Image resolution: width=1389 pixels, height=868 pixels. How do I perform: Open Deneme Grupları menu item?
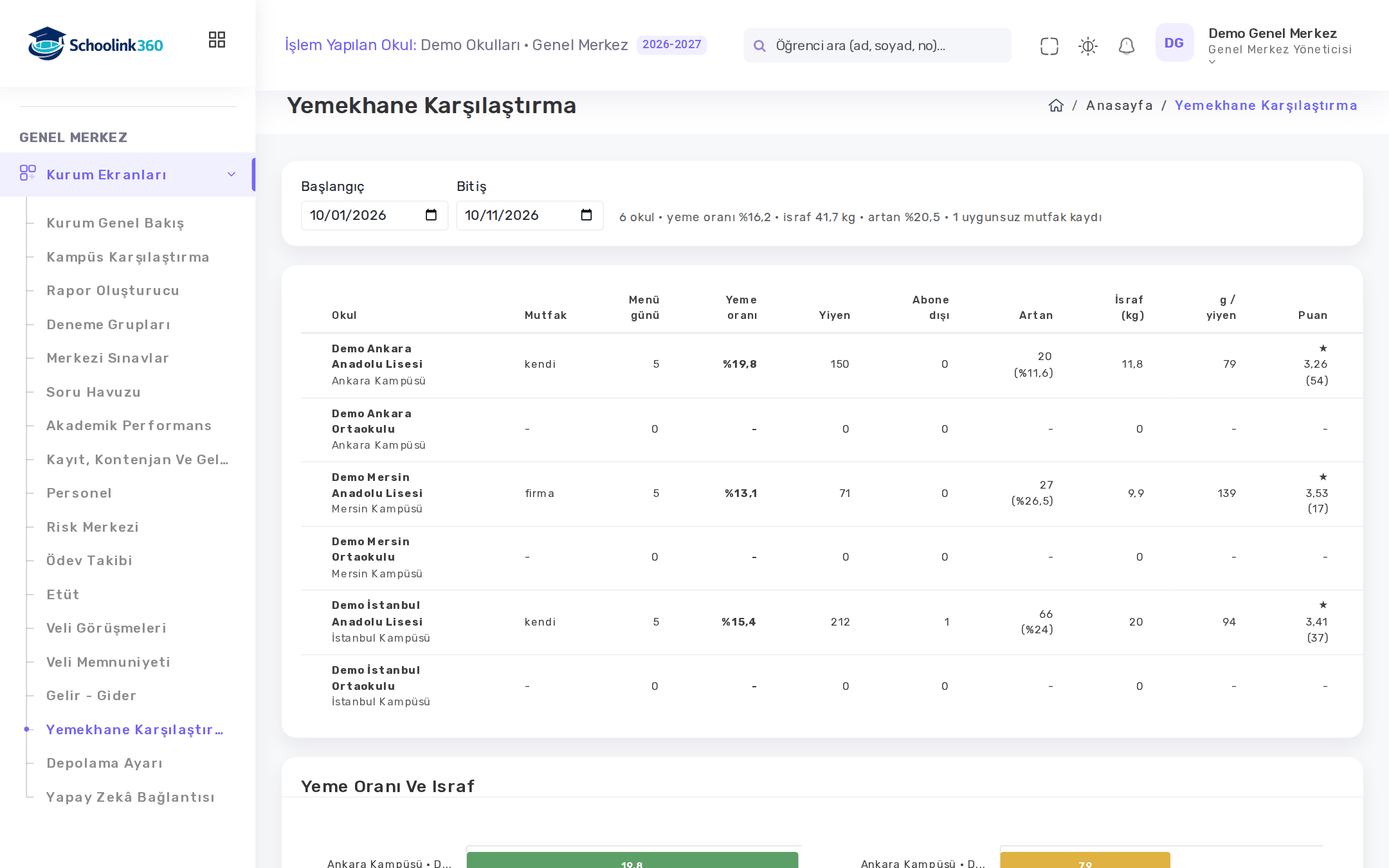[x=109, y=325]
